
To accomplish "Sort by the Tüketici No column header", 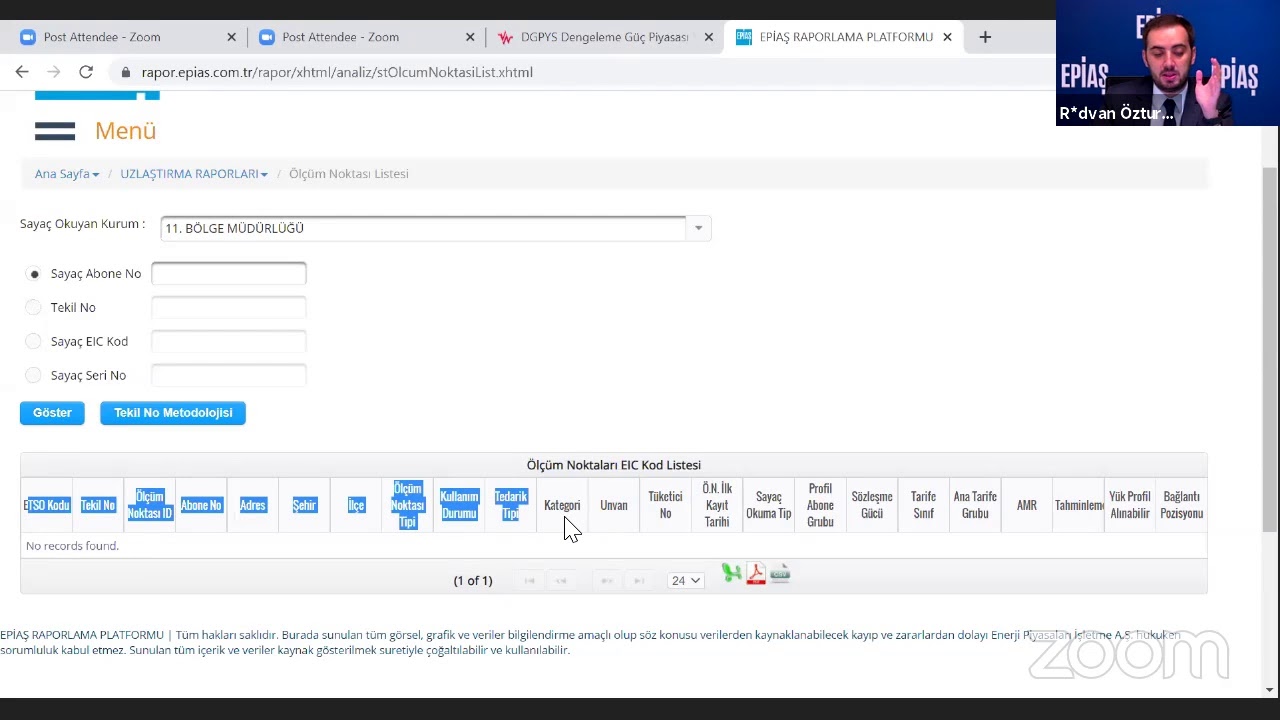I will 665,505.
